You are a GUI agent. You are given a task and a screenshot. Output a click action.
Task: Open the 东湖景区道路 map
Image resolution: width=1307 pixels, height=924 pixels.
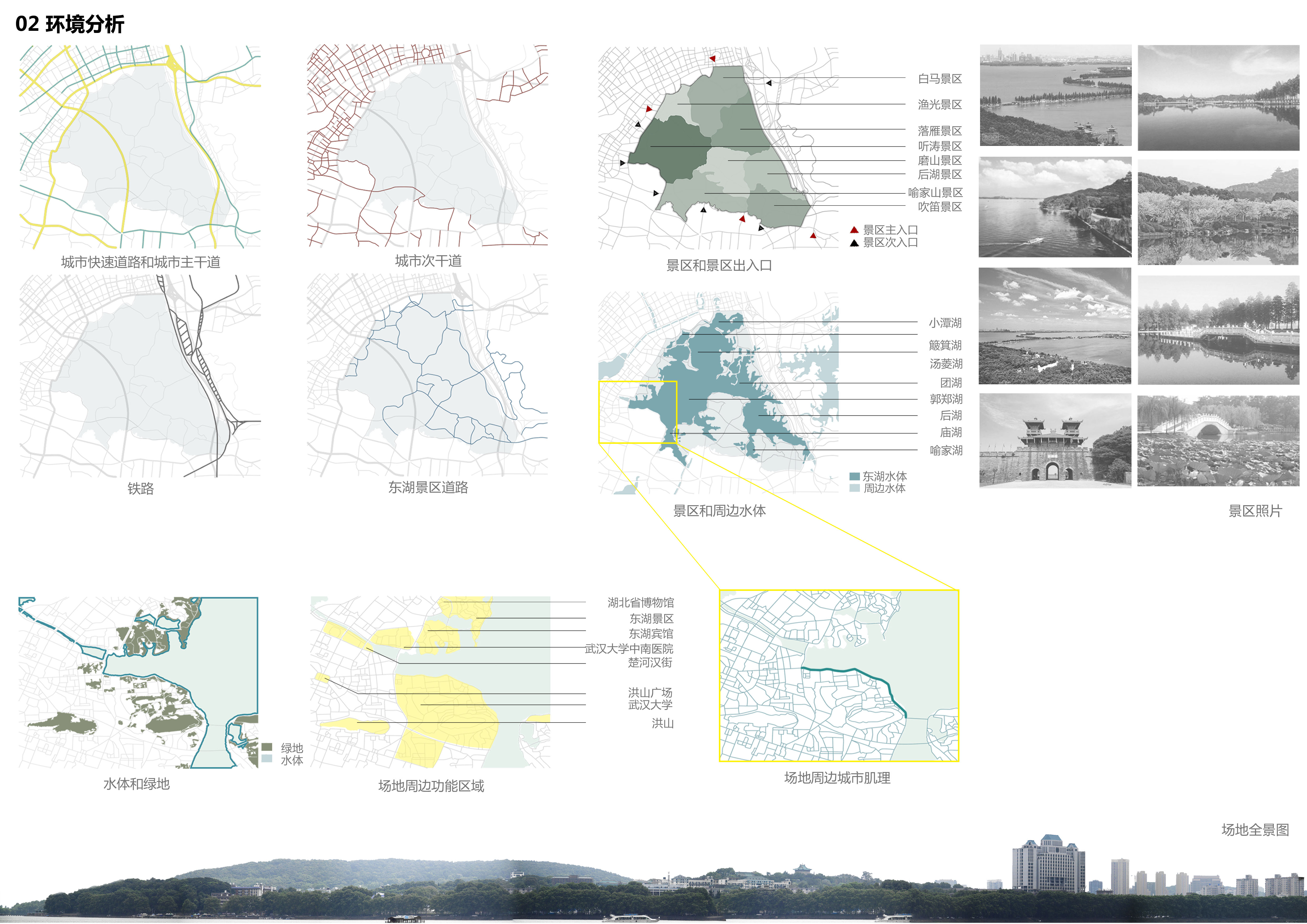428,375
